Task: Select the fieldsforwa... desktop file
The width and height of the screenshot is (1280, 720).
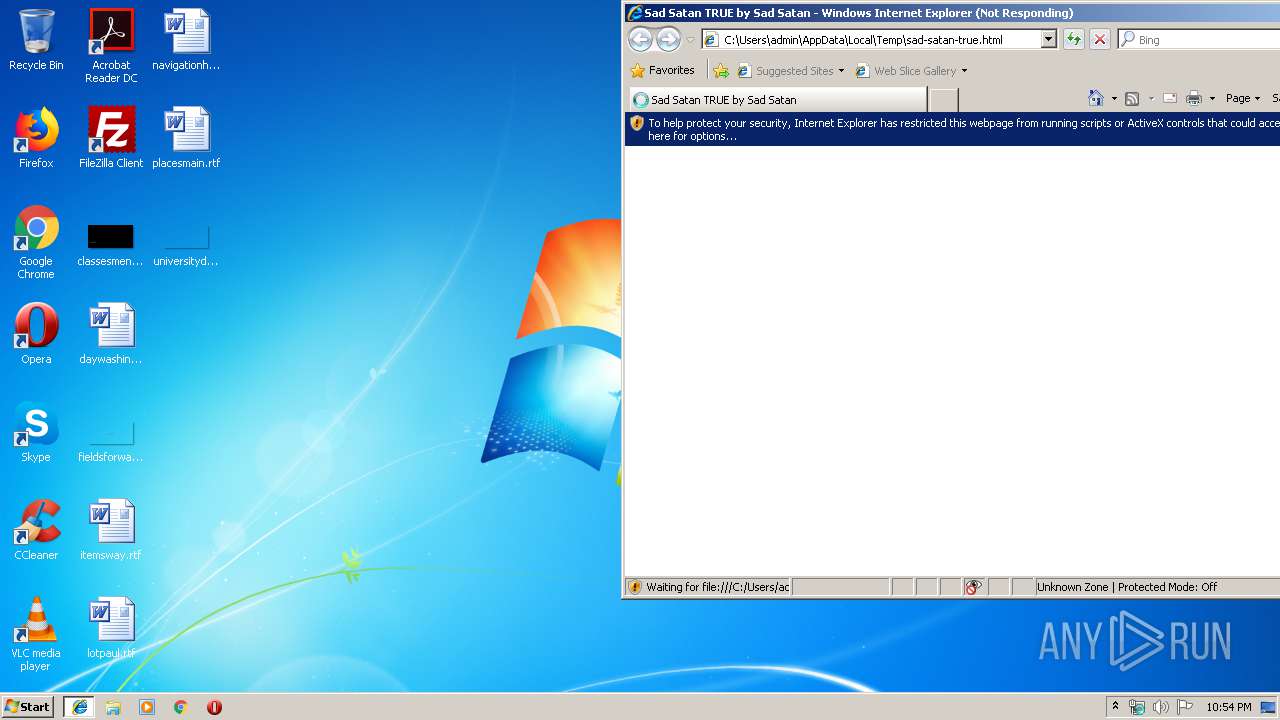Action: click(x=111, y=441)
